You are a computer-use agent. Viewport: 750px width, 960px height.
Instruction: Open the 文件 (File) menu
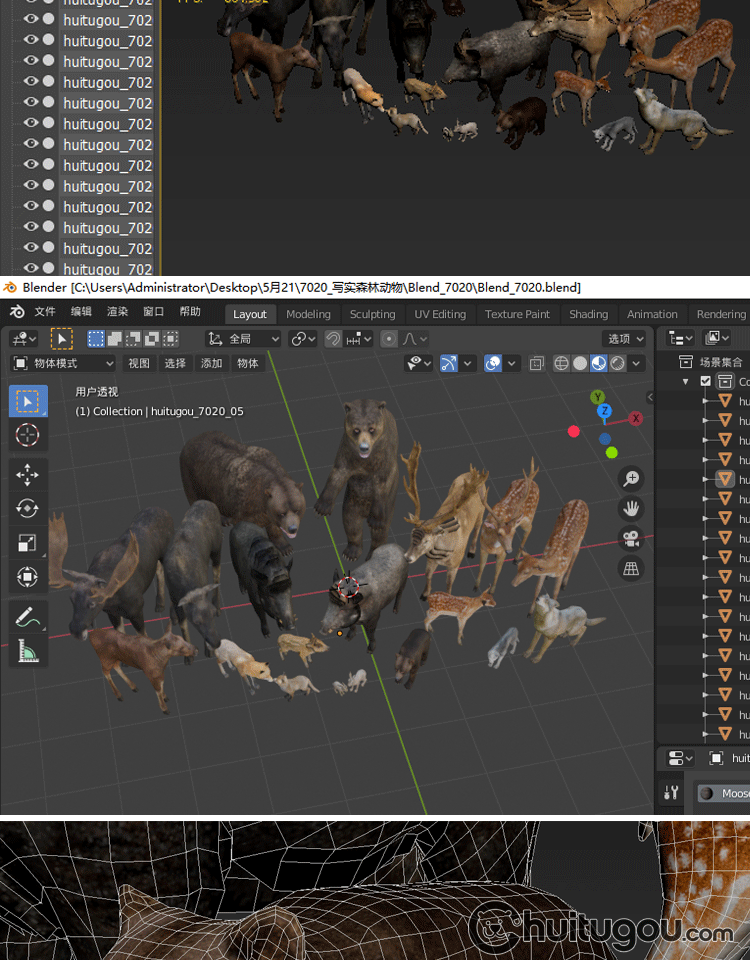[45, 313]
